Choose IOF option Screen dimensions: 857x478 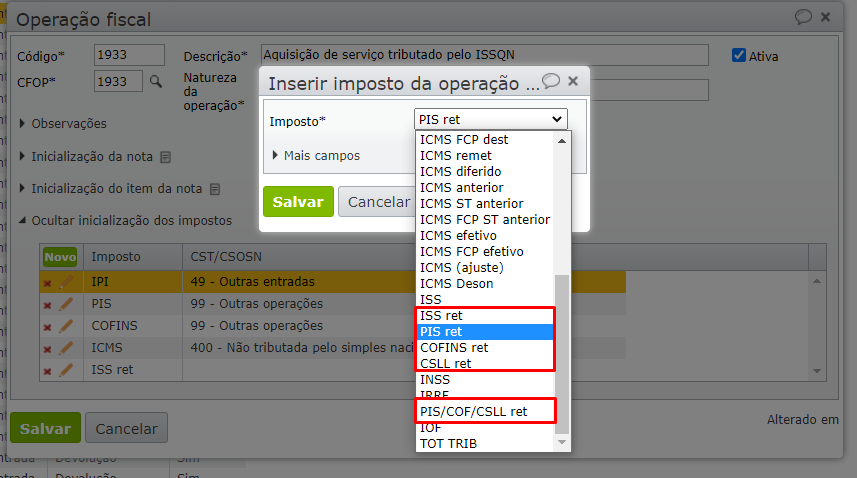coord(485,428)
